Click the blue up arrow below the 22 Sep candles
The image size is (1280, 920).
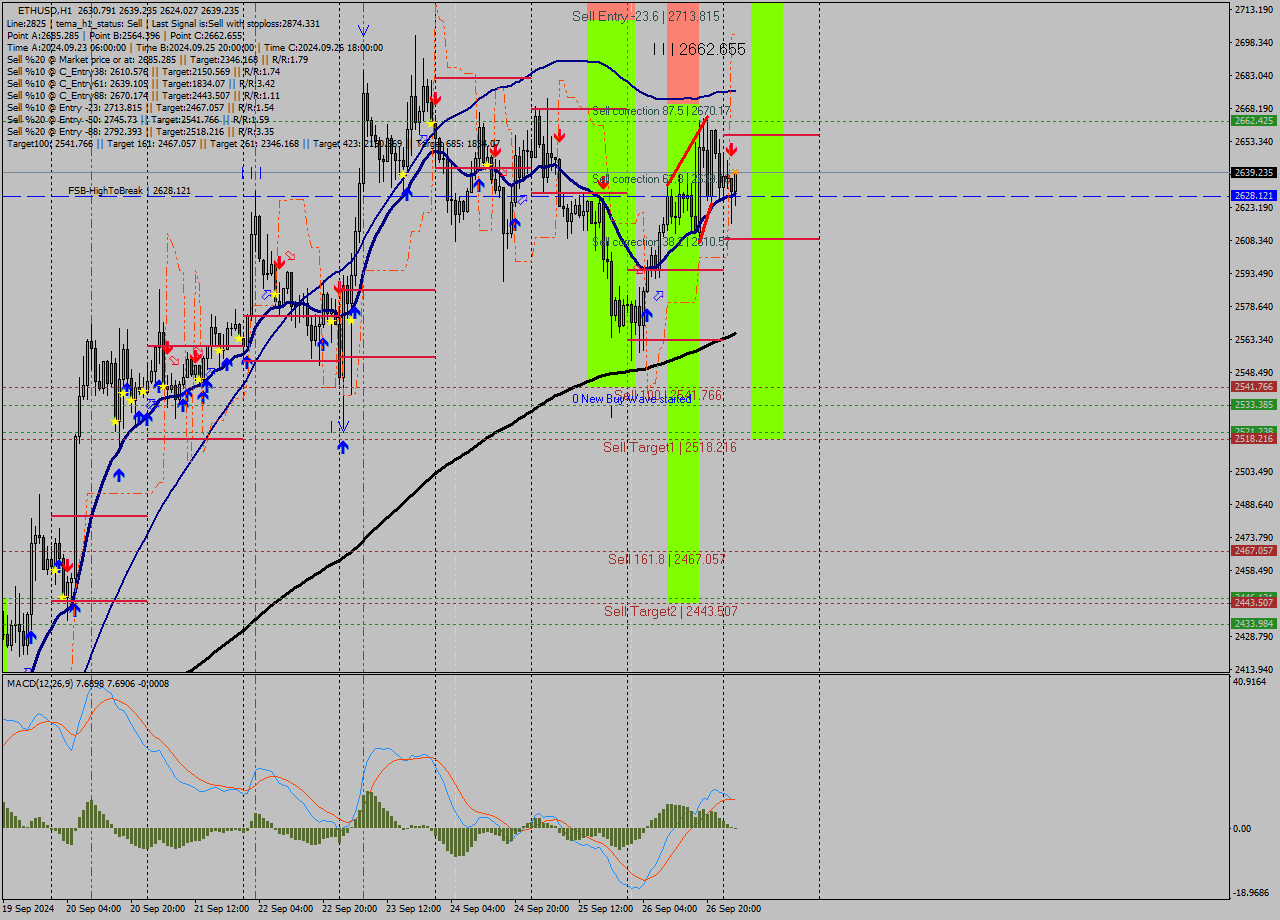point(343,446)
